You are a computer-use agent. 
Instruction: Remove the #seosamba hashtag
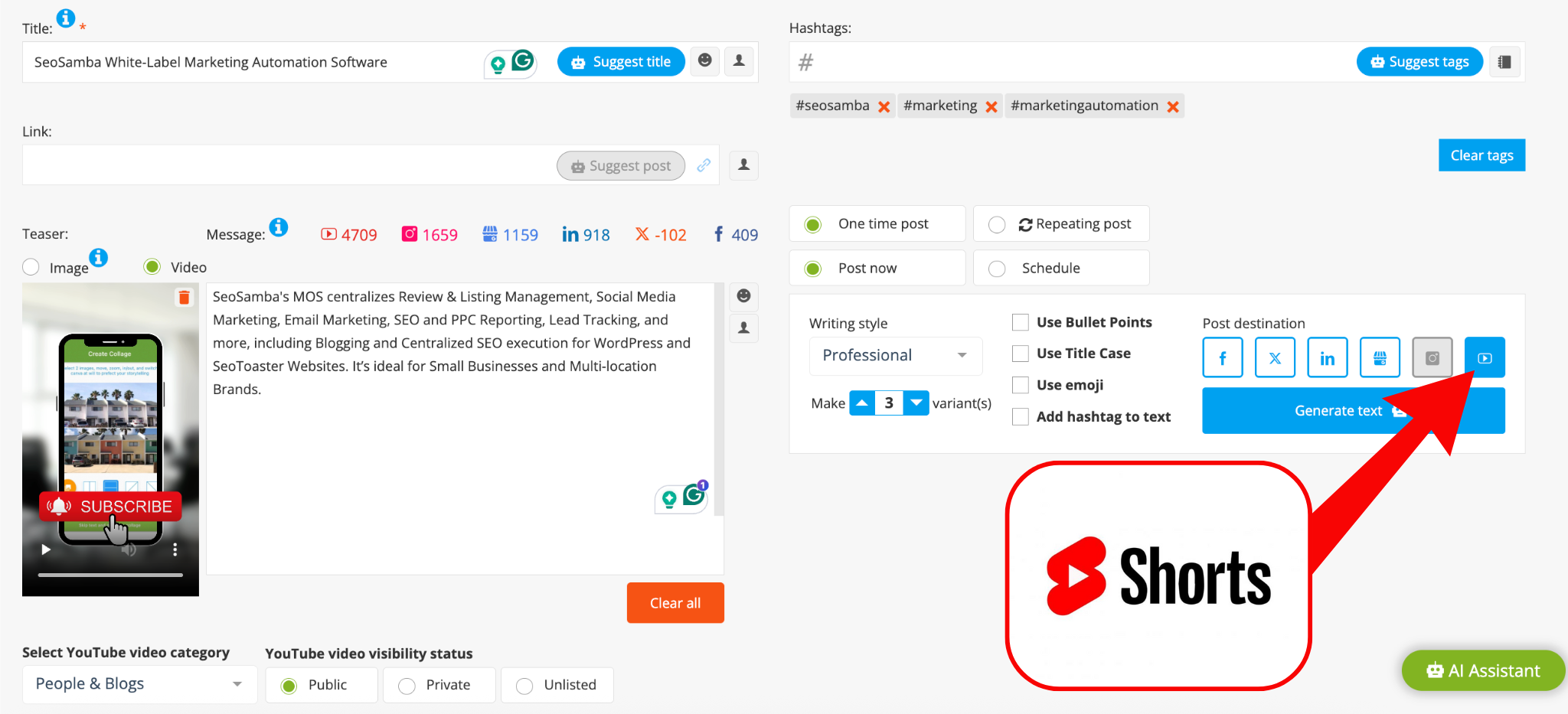coord(884,106)
